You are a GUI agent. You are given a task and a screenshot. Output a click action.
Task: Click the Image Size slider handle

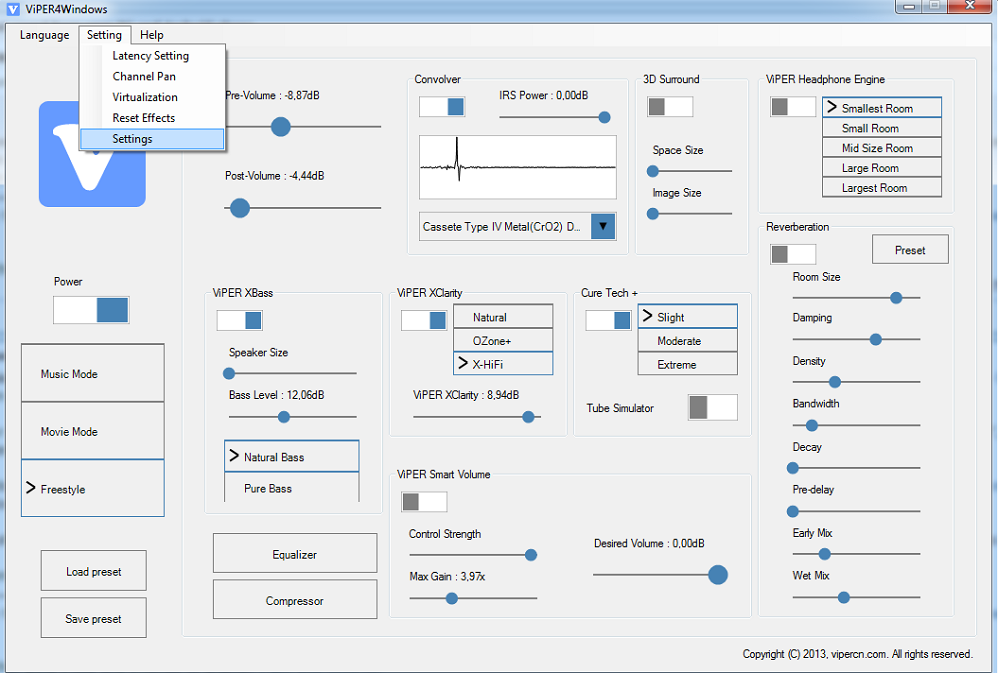[x=652, y=214]
